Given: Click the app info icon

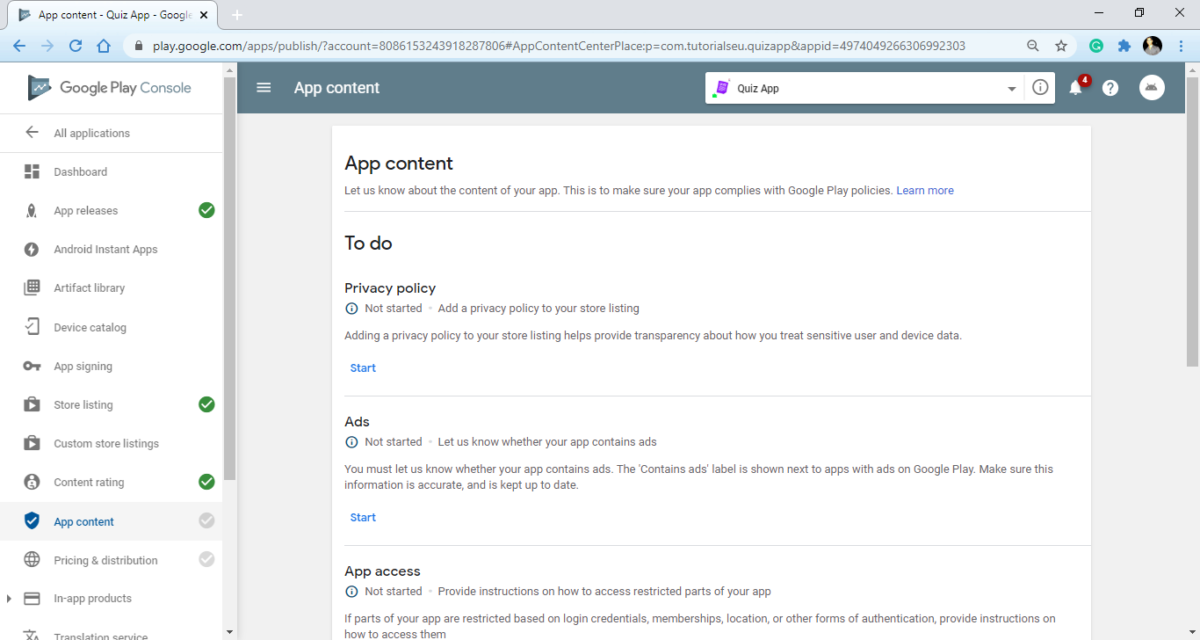Looking at the screenshot, I should point(1040,88).
